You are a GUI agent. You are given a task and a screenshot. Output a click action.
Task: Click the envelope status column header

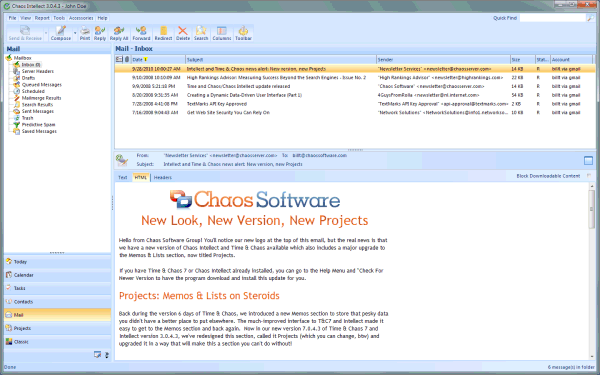tap(119, 60)
